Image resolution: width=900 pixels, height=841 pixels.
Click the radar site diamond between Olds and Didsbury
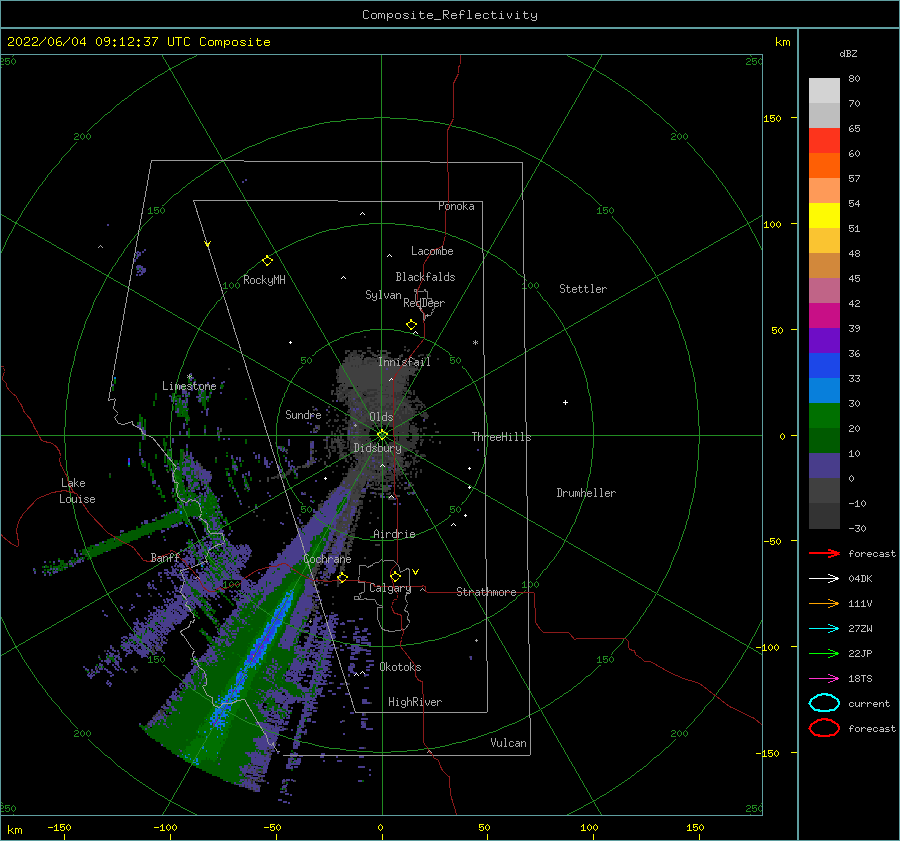tap(382, 435)
